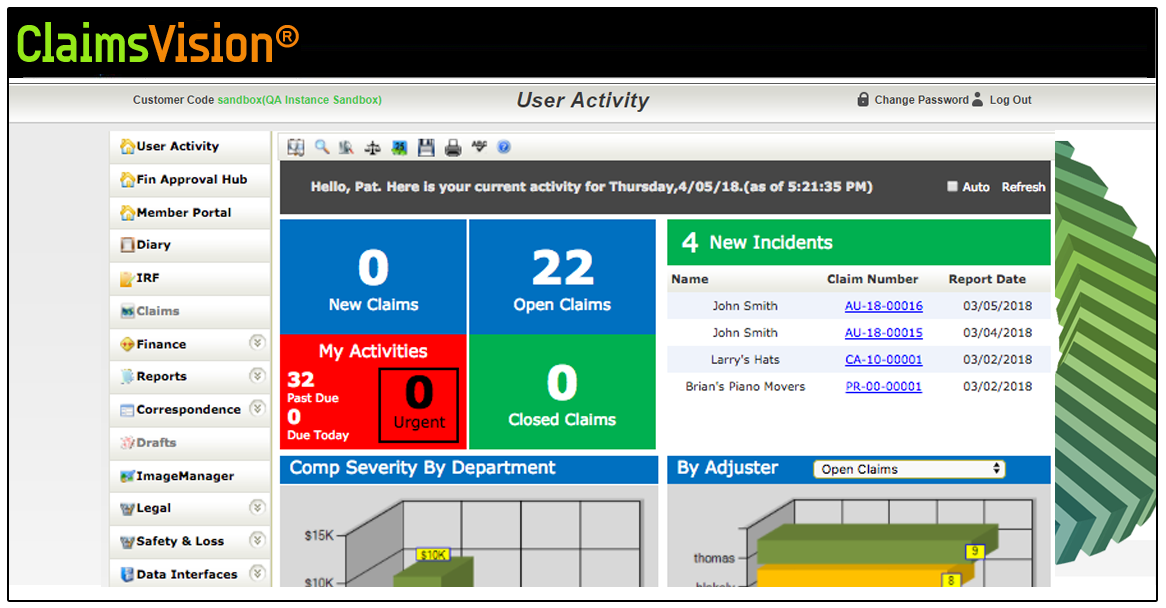Screen dimensions: 1166x608
Task: Click the Change Password link
Action: tap(921, 100)
